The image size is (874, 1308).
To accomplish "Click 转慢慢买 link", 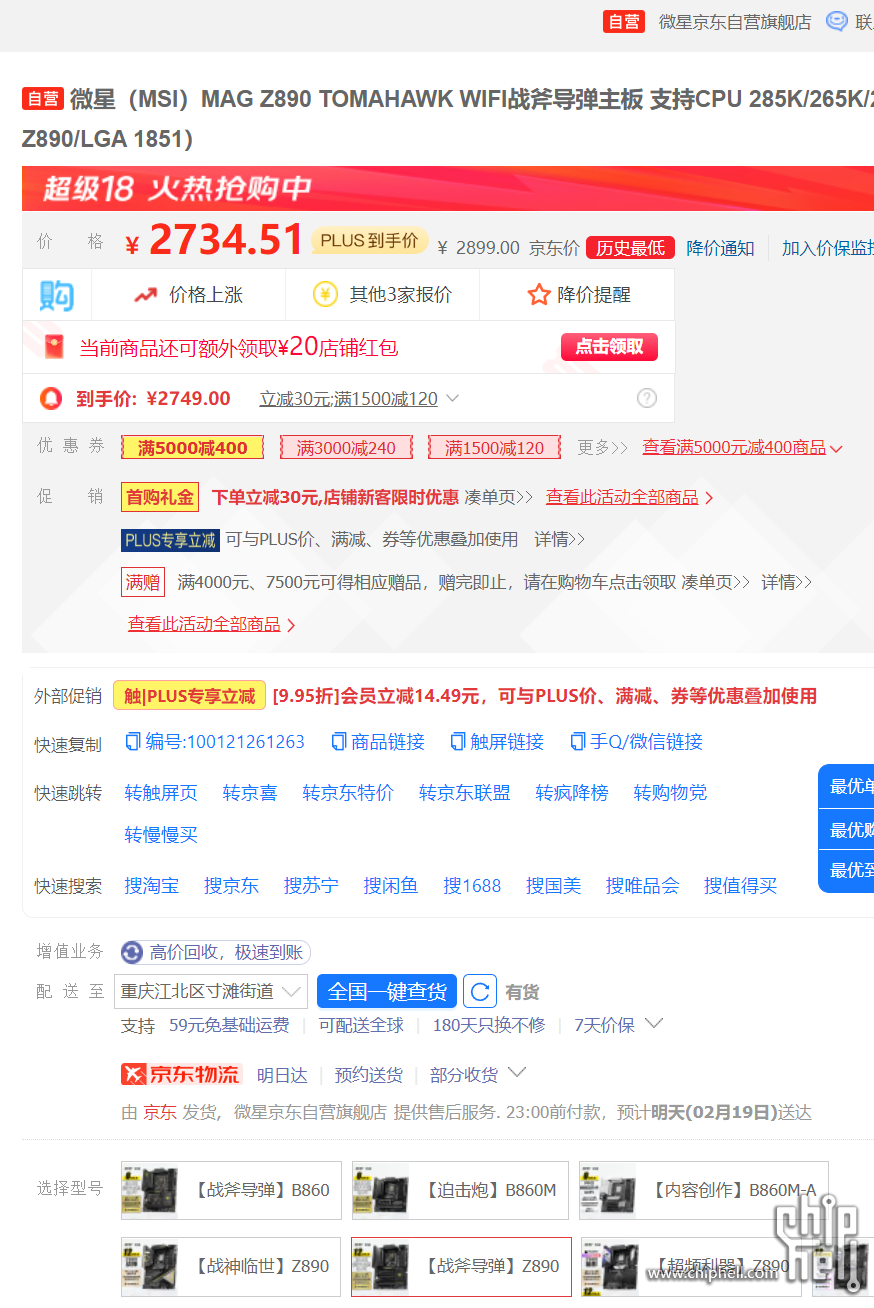I will [x=161, y=835].
